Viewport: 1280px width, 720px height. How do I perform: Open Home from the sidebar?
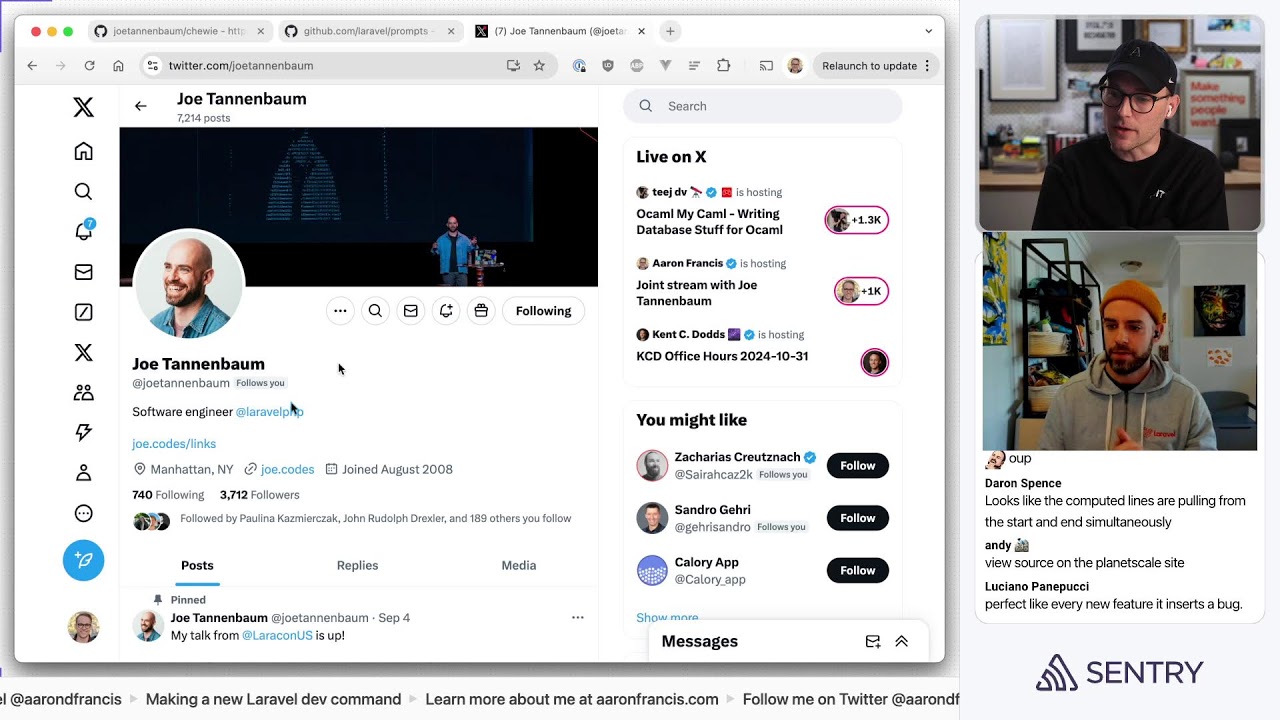point(84,151)
